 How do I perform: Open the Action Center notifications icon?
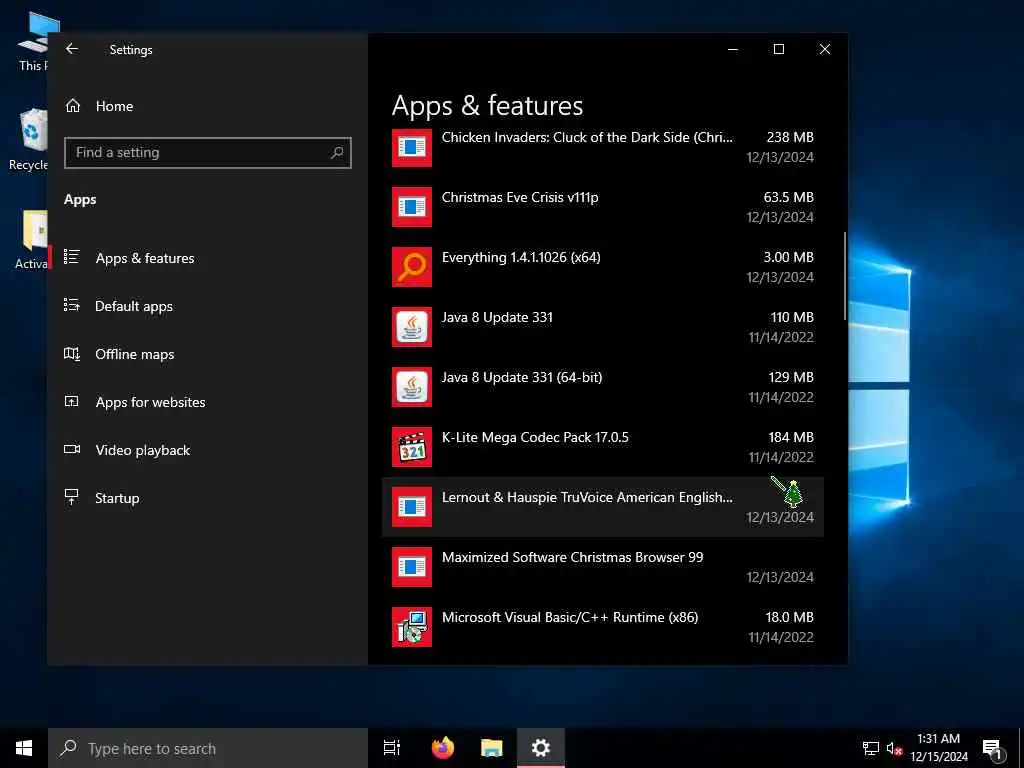pyautogui.click(x=993, y=748)
